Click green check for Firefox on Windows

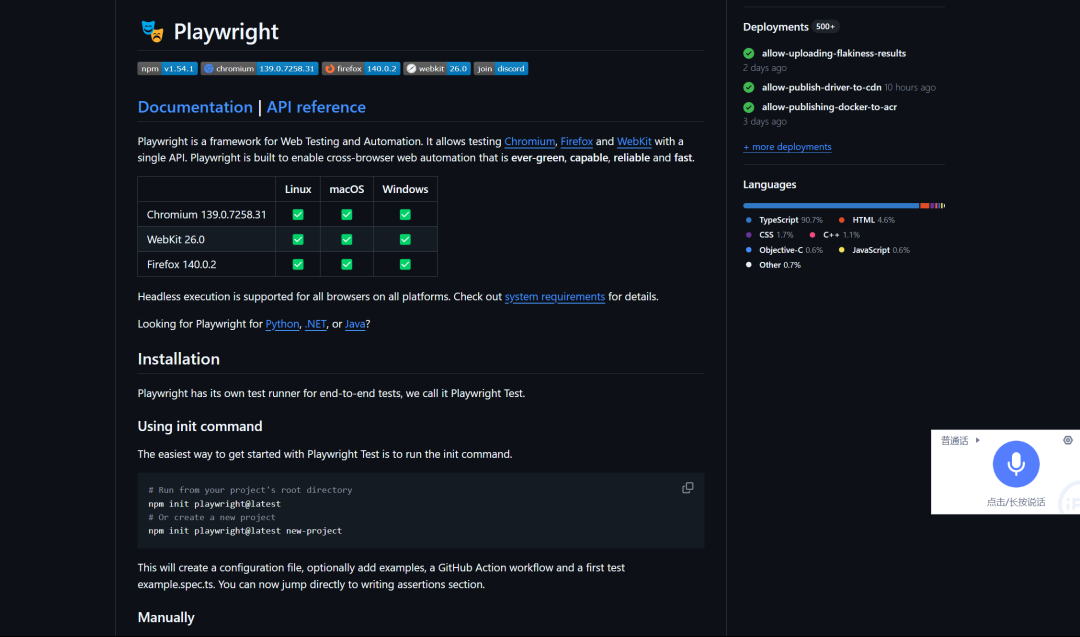pyautogui.click(x=405, y=264)
